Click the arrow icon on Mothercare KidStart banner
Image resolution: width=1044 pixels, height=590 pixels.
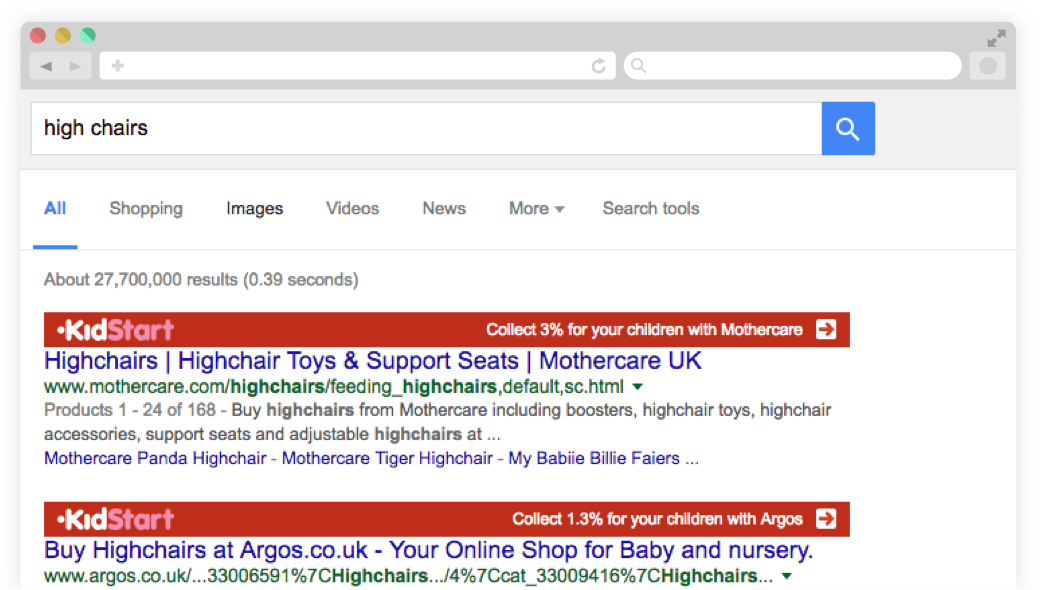(x=826, y=330)
